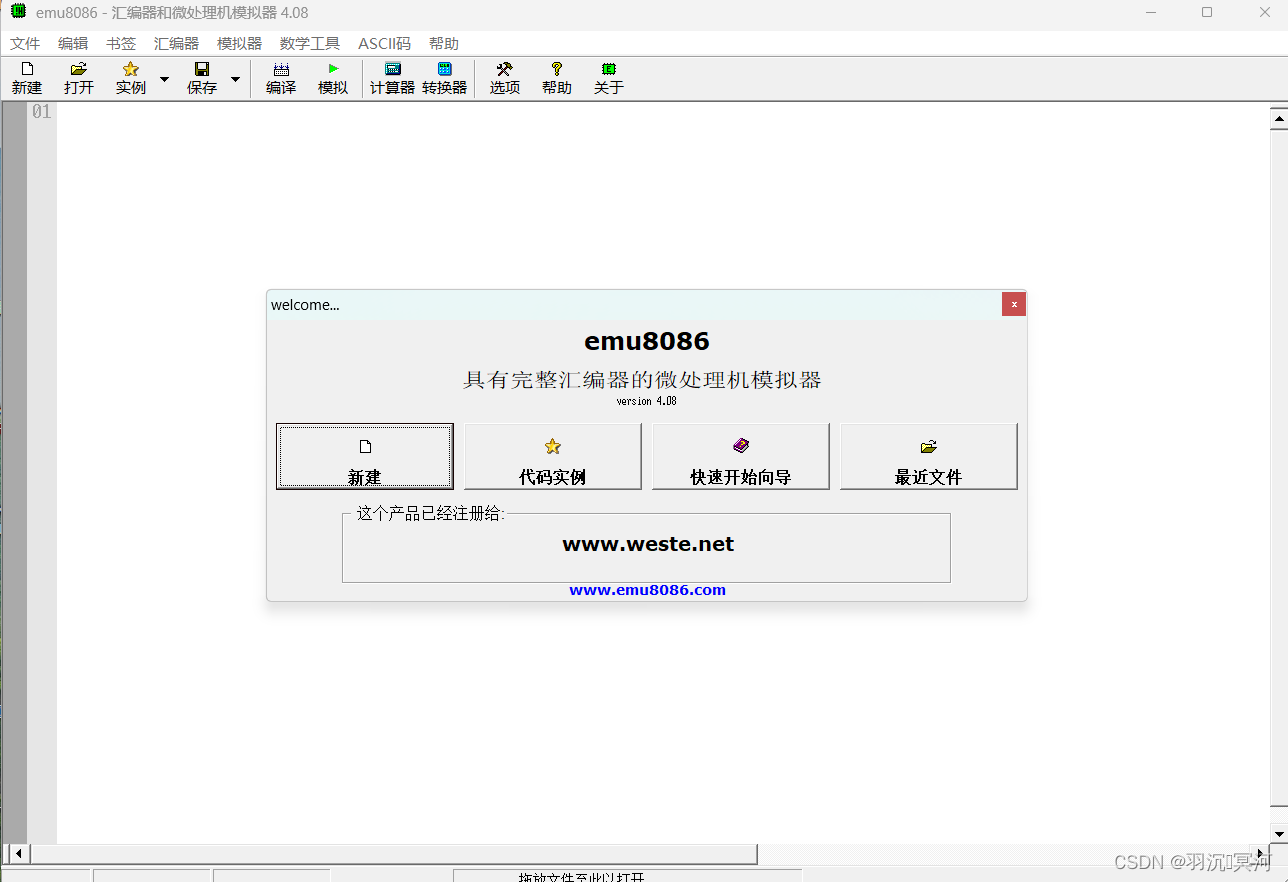Select the 实例 examples toolbar icon

pos(130,77)
